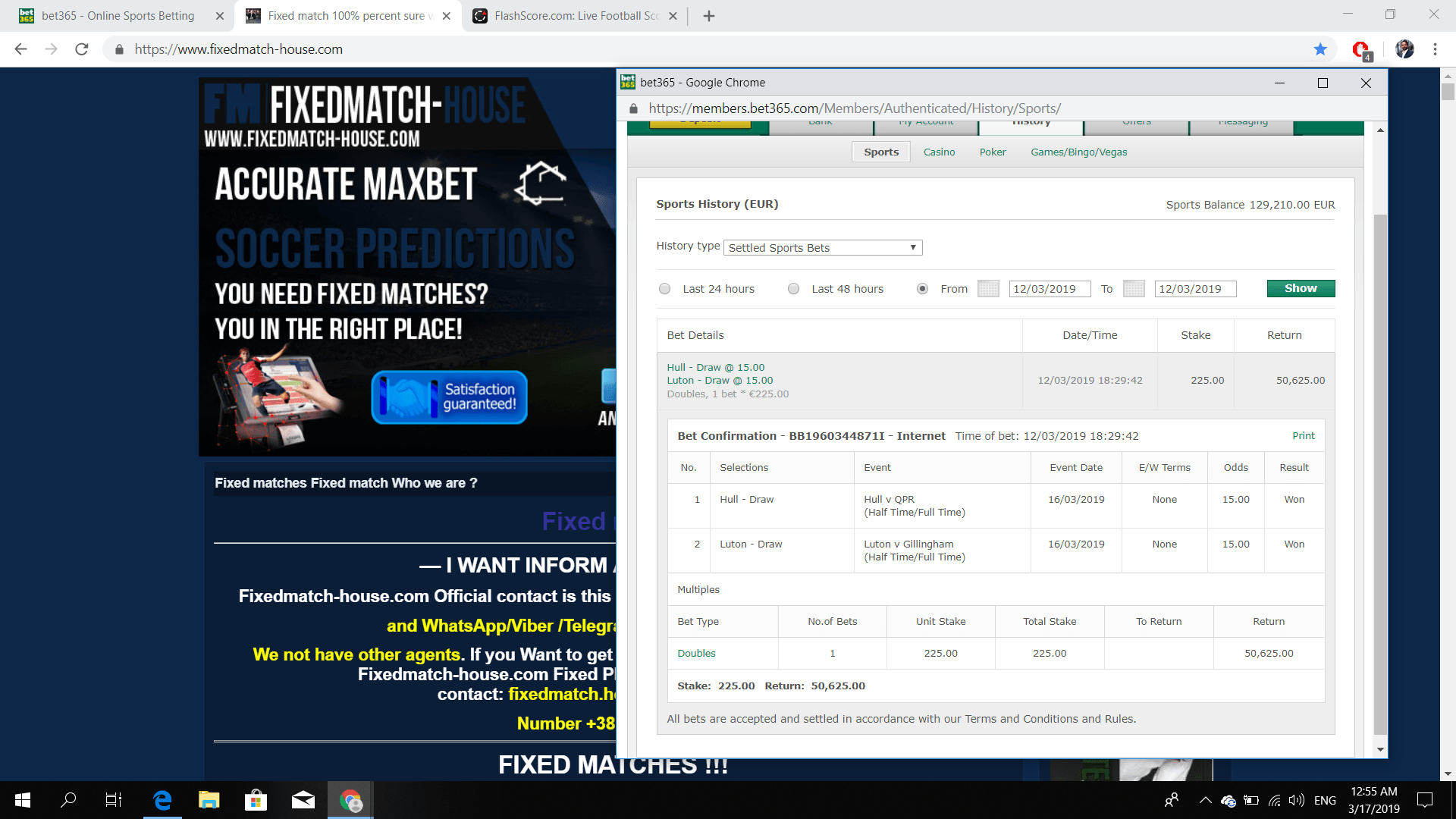
Task: Open the volume speaker tray icon
Action: pyautogui.click(x=1297, y=800)
